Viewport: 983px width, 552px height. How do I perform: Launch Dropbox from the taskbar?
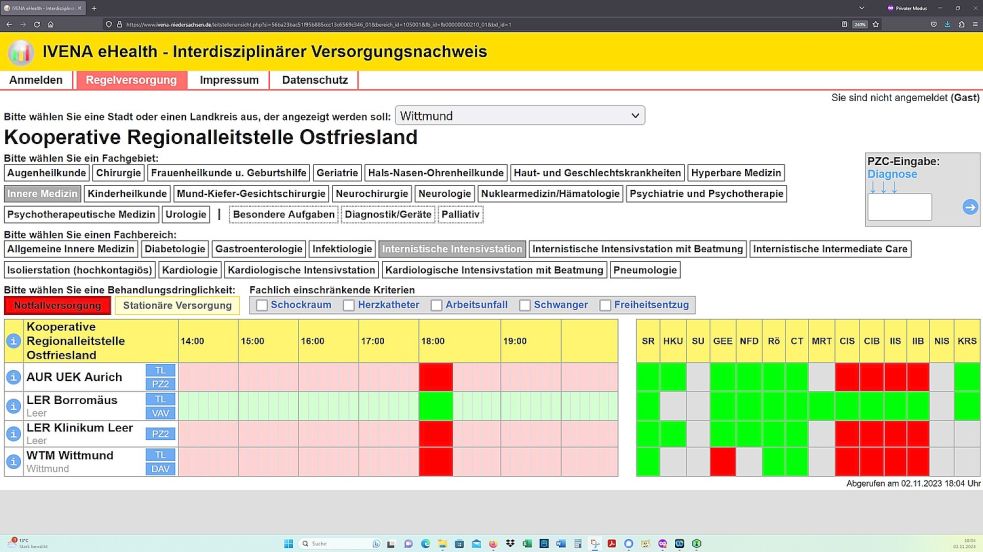coord(510,543)
